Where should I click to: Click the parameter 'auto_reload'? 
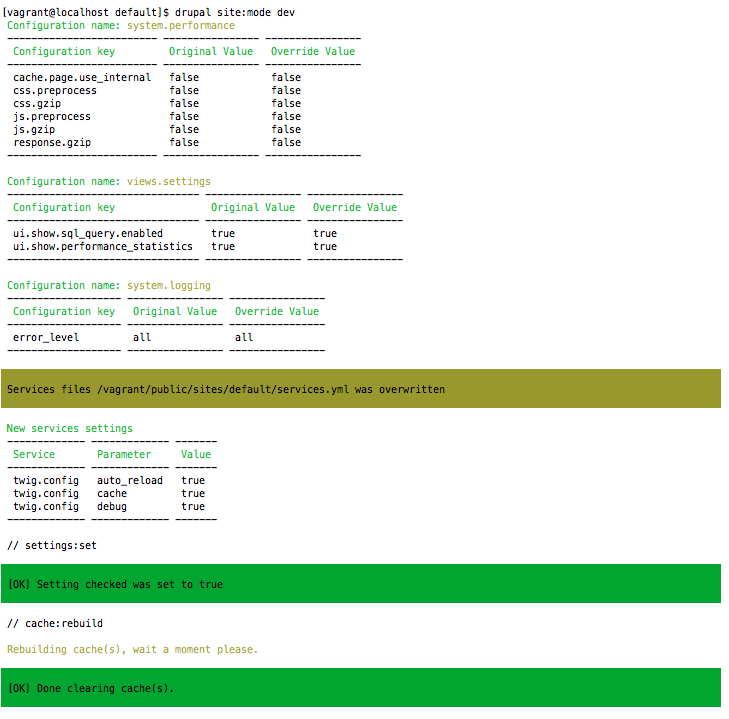tap(130, 480)
